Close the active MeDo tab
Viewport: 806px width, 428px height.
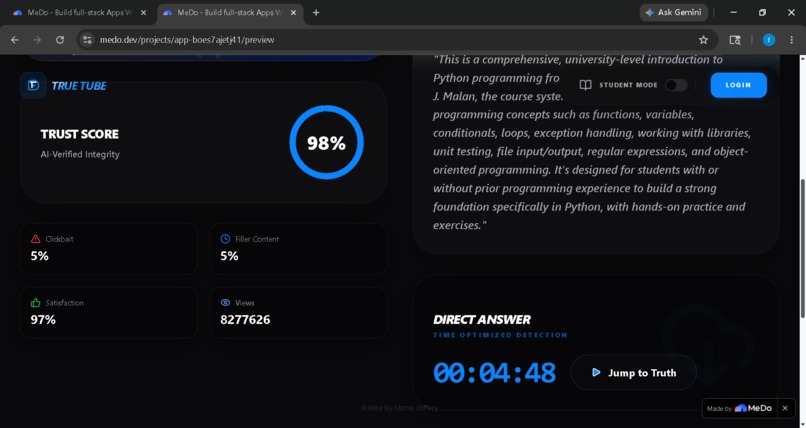coord(294,12)
